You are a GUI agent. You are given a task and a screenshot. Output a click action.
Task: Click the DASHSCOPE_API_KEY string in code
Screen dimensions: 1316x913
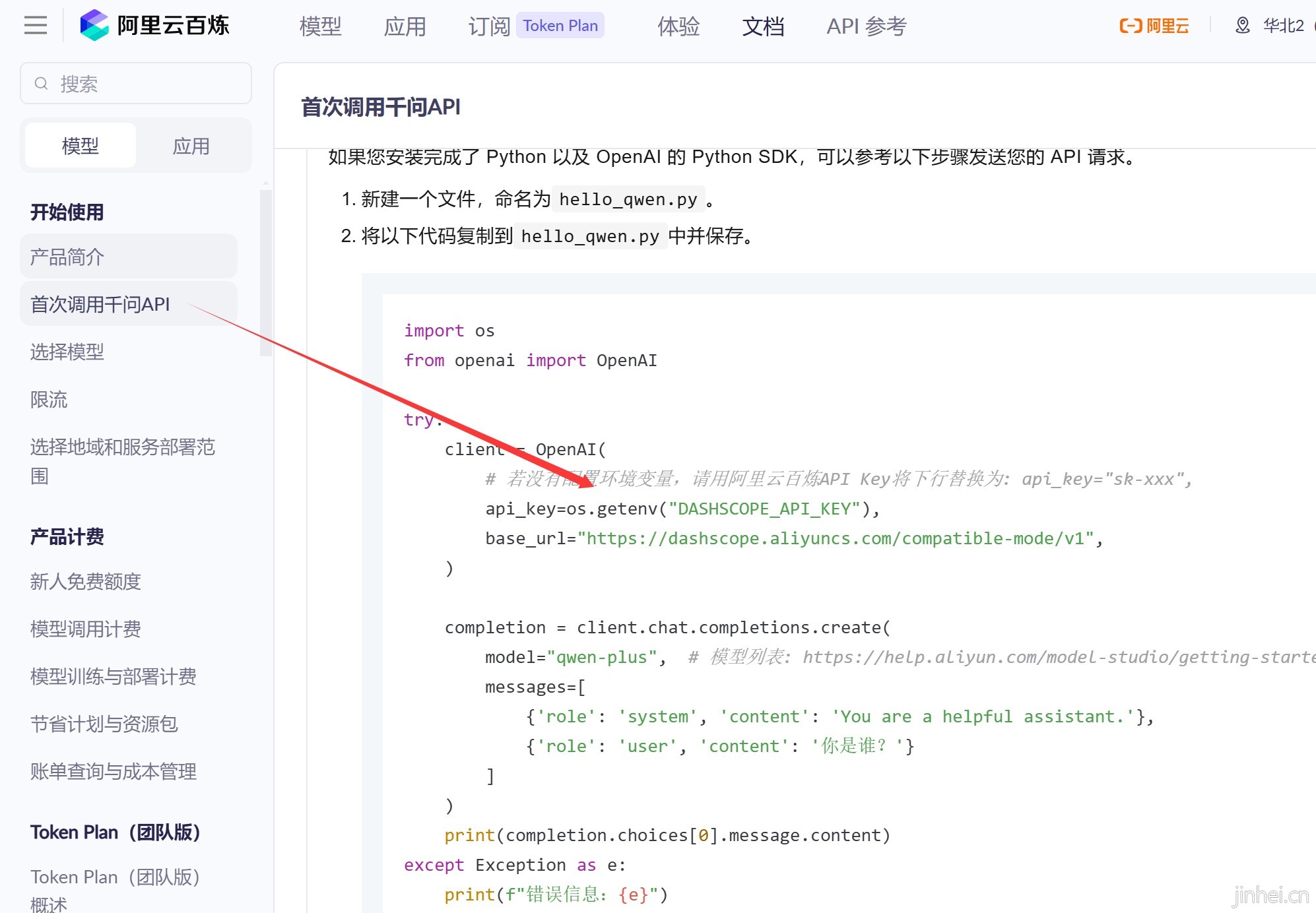[x=764, y=509]
